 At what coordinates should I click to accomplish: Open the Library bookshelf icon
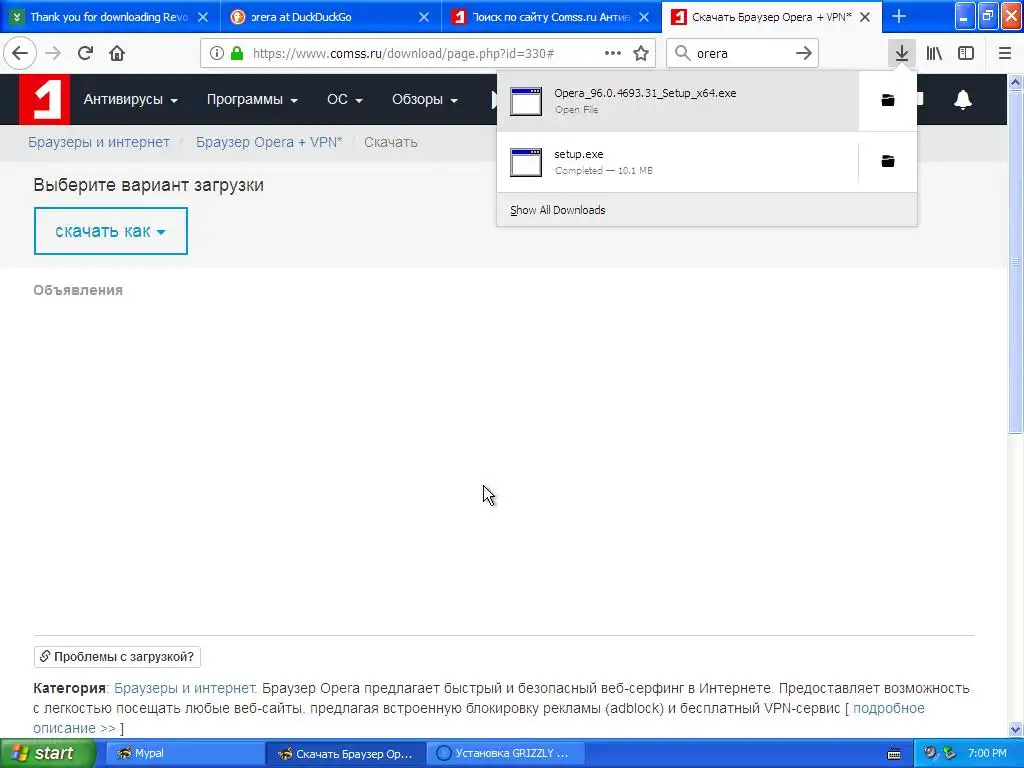[x=934, y=54]
